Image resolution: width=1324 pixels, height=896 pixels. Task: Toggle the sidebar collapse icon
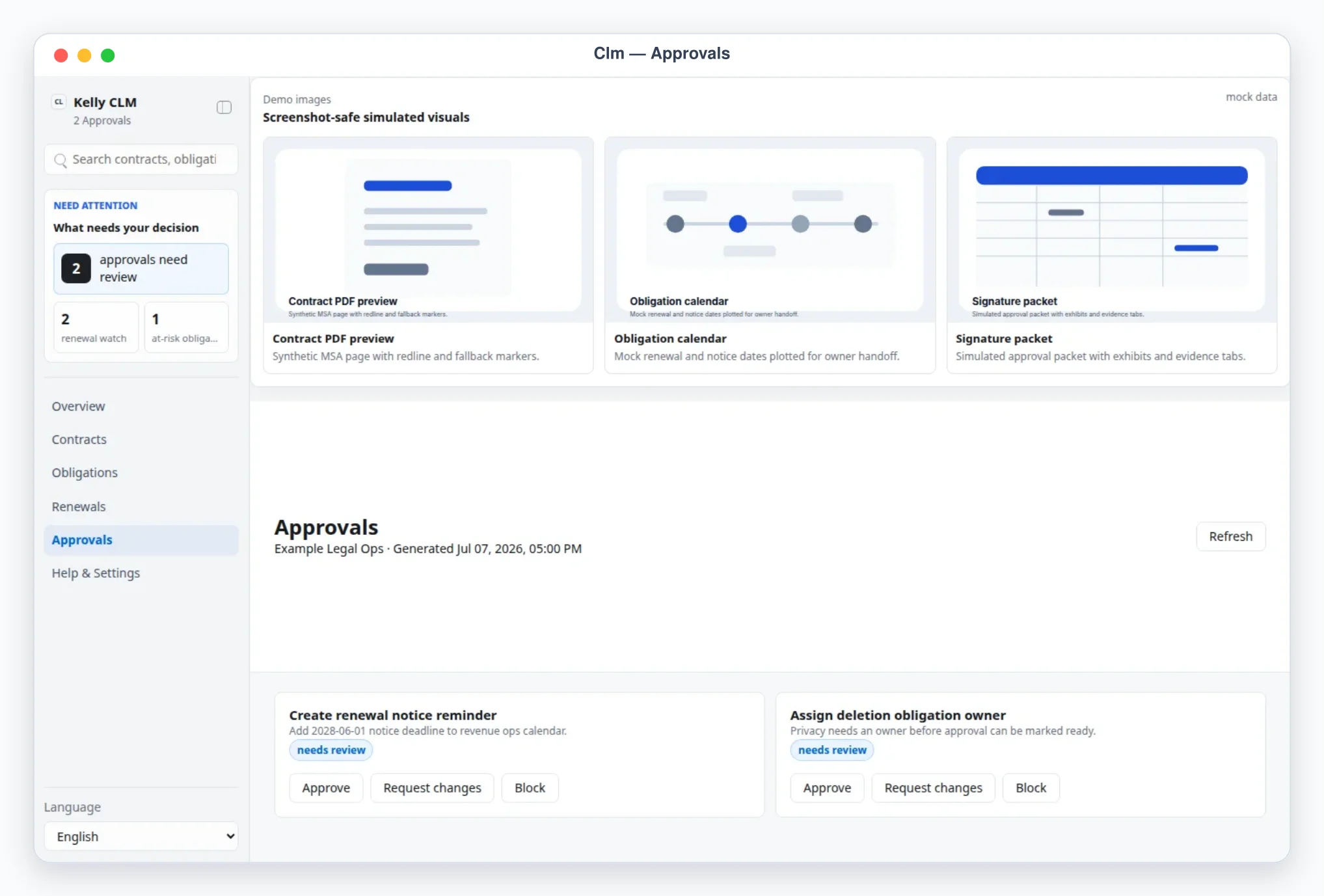(x=224, y=107)
